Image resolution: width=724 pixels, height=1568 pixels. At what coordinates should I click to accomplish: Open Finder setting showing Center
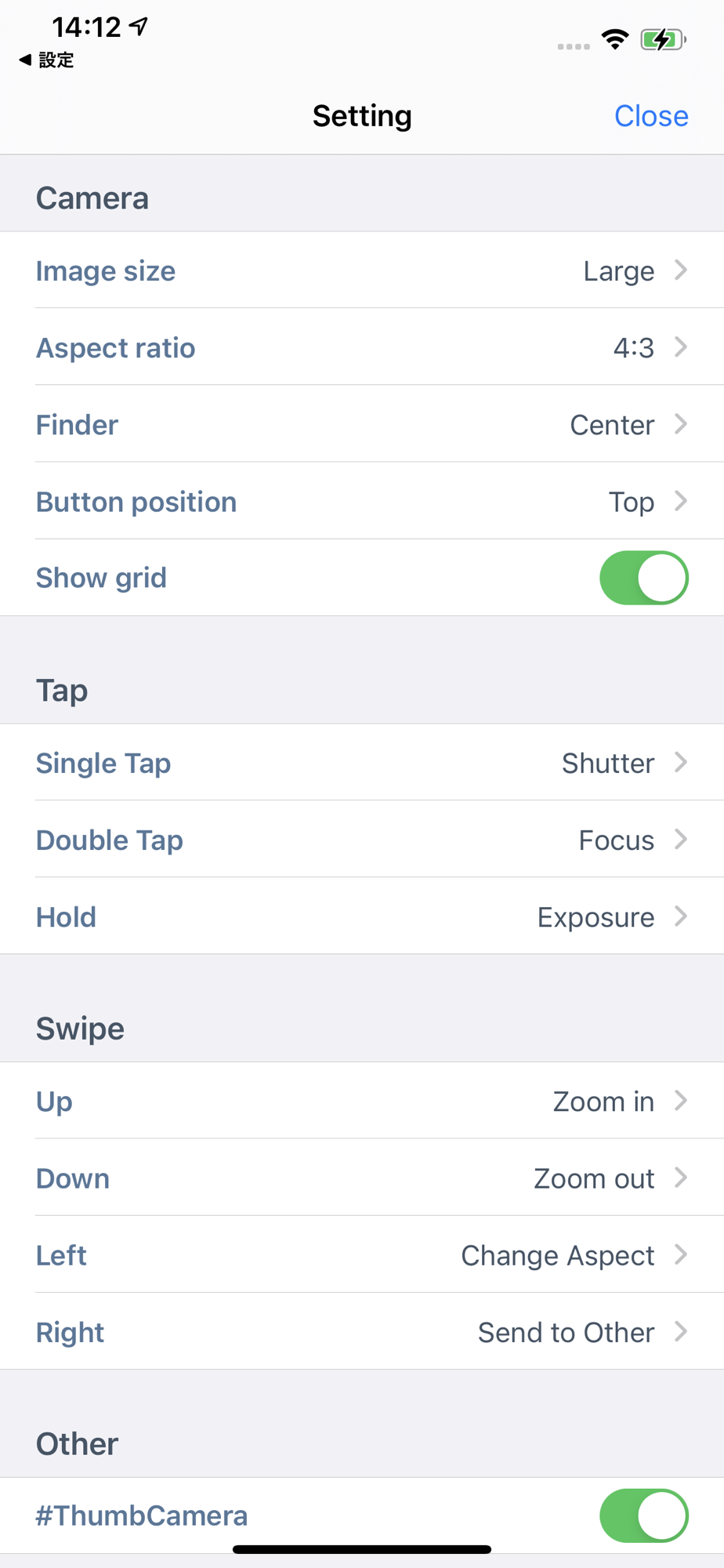coord(362,423)
